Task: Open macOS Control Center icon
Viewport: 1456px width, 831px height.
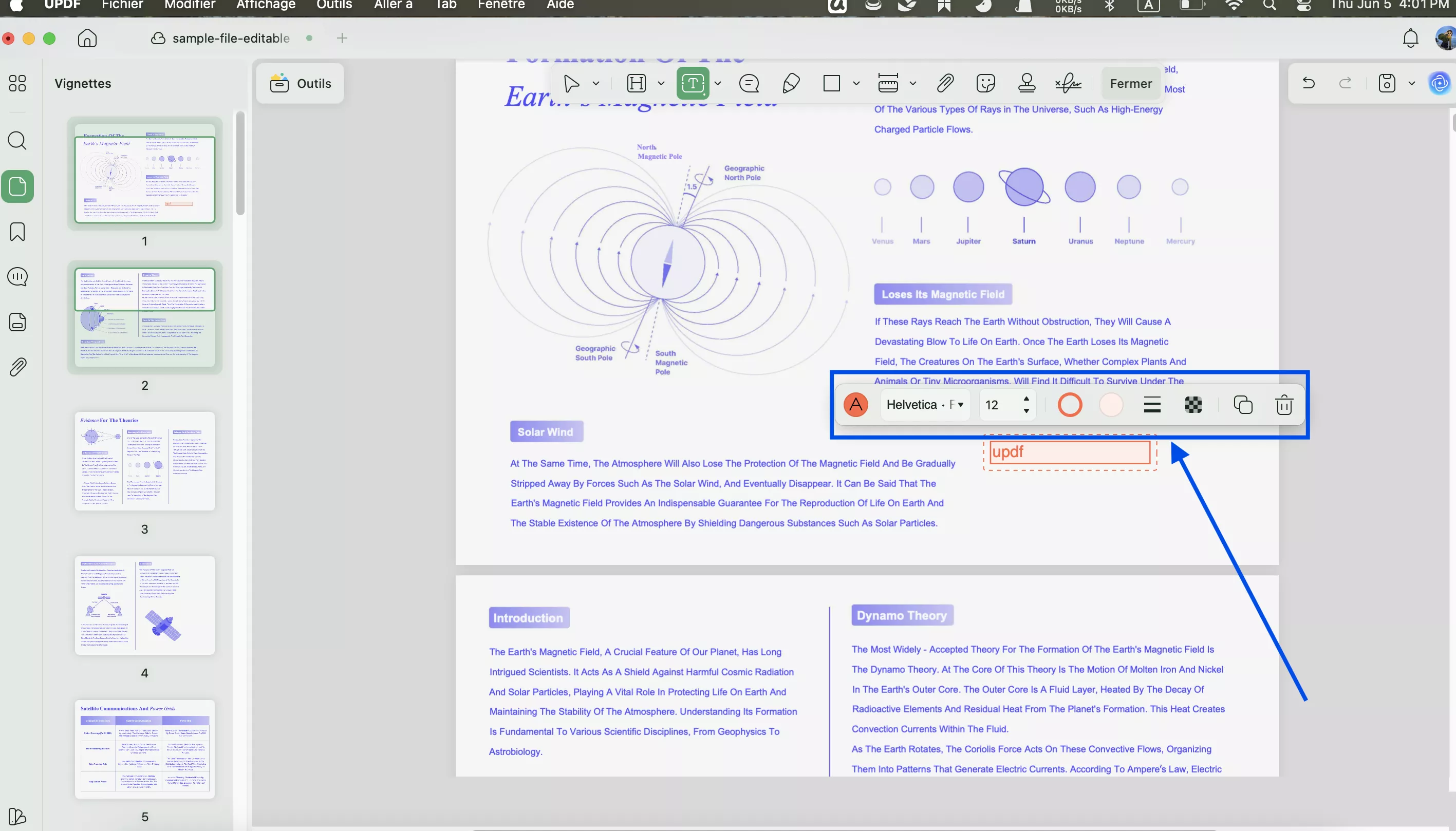Action: (x=1303, y=5)
